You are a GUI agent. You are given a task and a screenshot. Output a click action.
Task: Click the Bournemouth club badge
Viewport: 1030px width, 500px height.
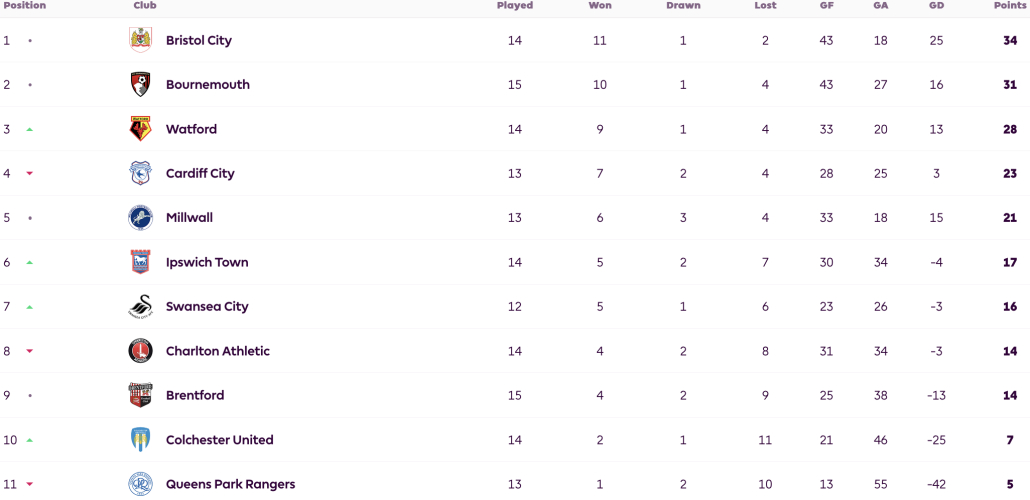point(140,85)
